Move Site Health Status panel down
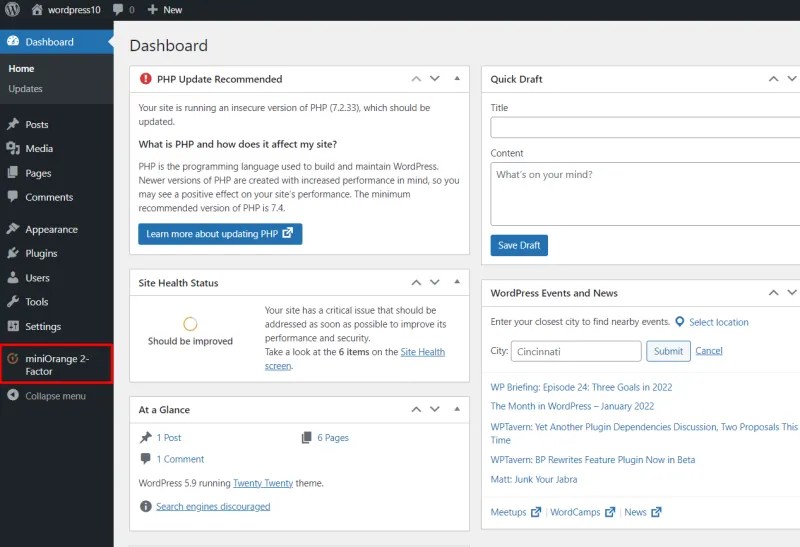800x547 pixels. [435, 282]
